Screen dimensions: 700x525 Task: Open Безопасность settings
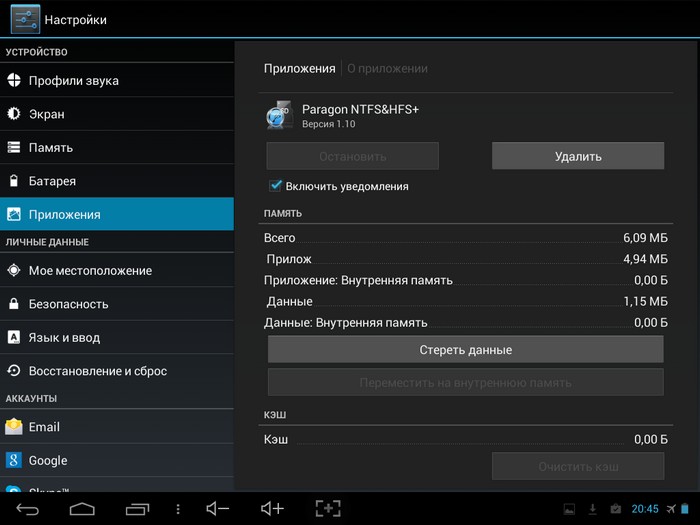point(117,304)
